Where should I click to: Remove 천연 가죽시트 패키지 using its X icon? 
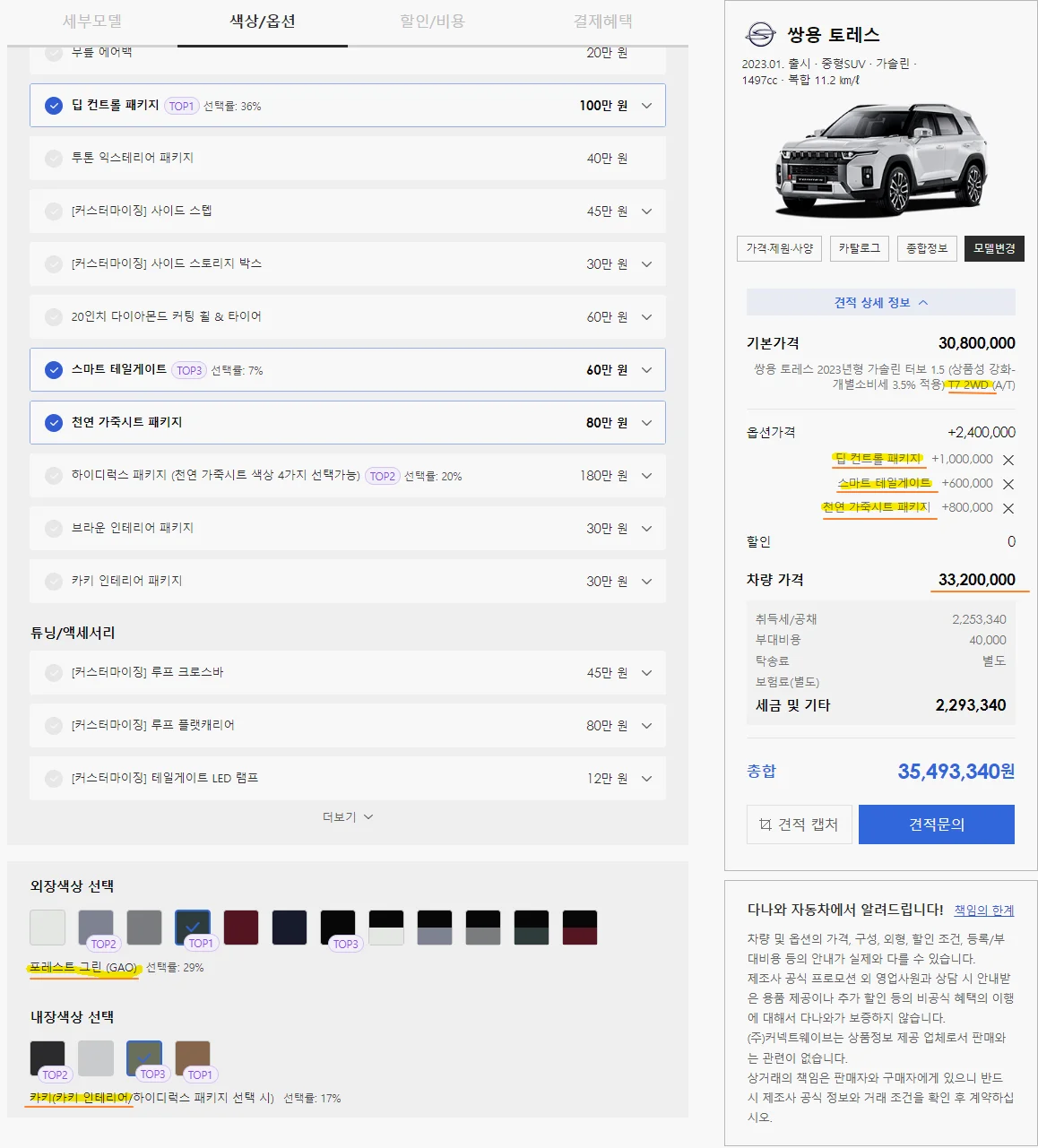tap(1009, 508)
